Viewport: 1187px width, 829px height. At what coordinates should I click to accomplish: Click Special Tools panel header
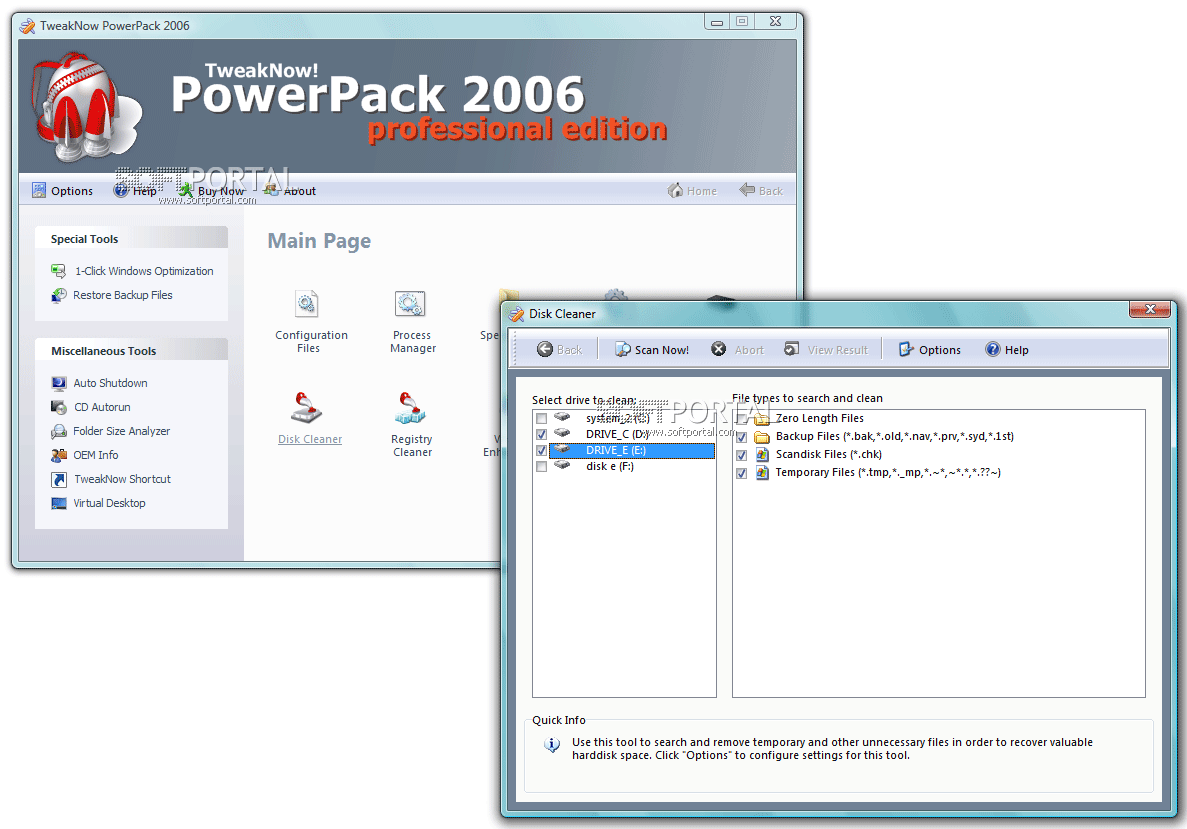[131, 238]
